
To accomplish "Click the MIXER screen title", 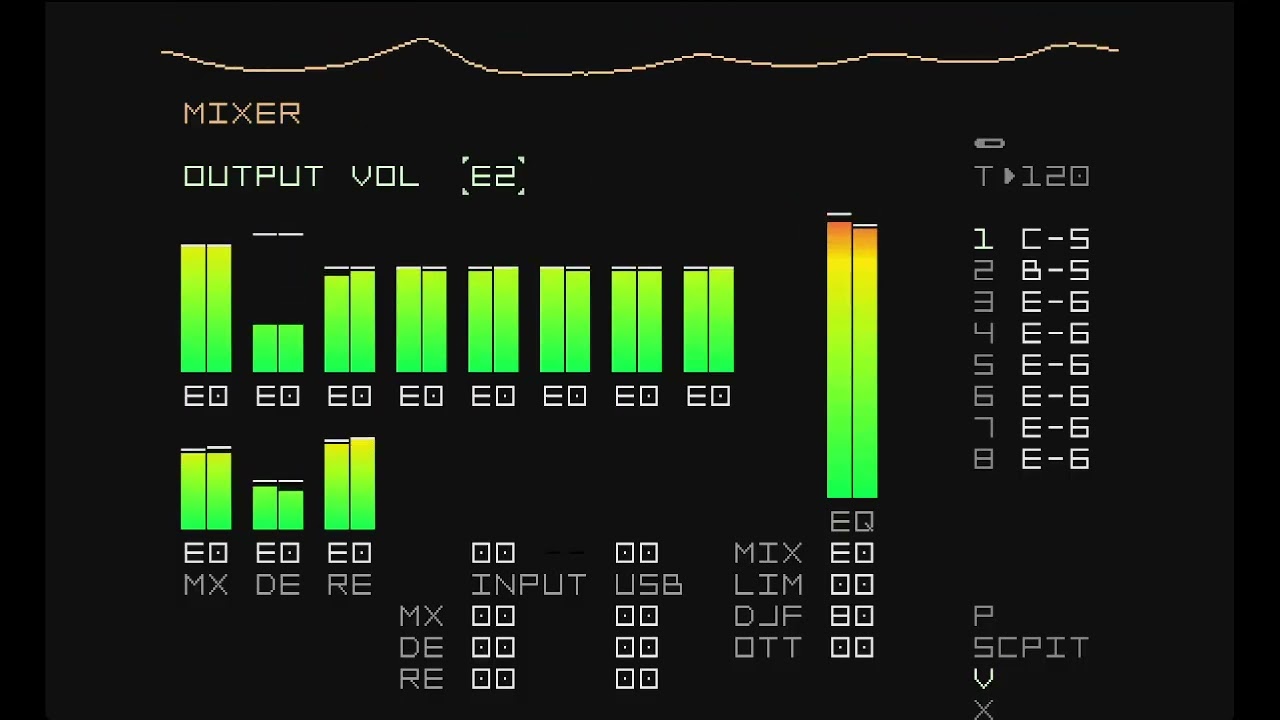I will click(x=242, y=113).
